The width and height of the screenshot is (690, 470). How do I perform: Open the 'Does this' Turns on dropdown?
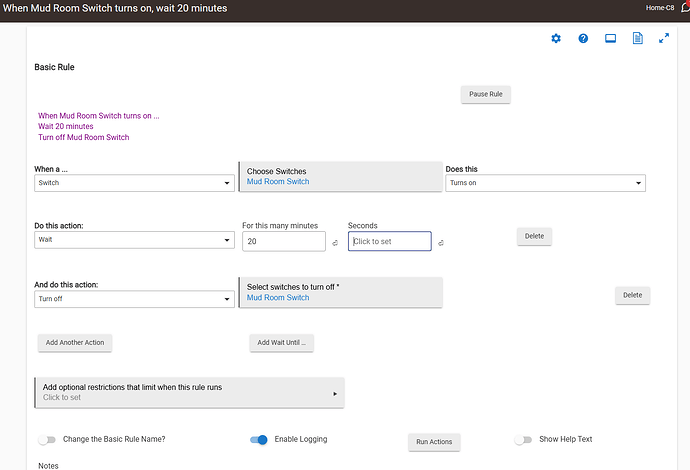545,183
